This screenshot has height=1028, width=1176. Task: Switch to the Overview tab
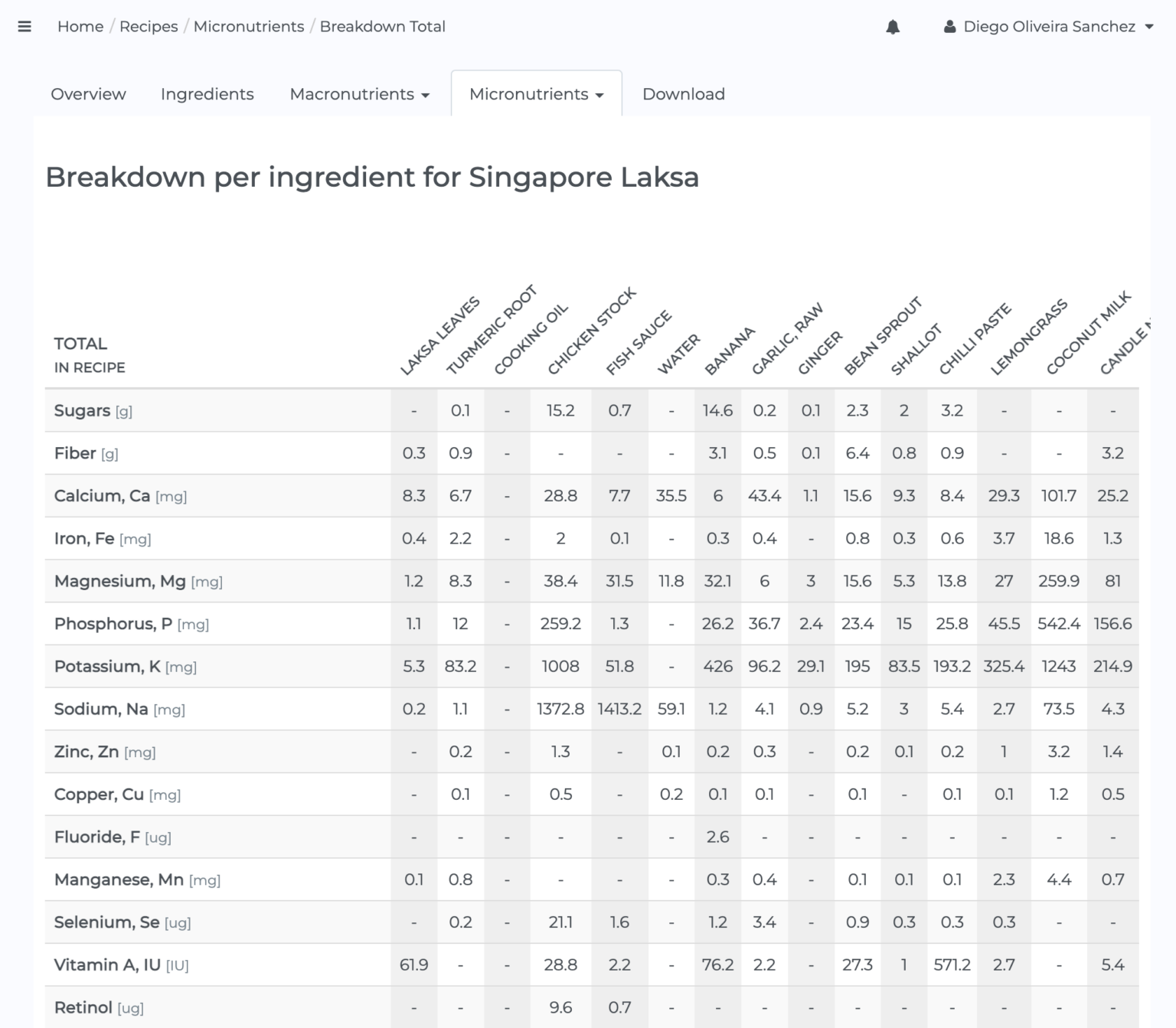point(88,94)
